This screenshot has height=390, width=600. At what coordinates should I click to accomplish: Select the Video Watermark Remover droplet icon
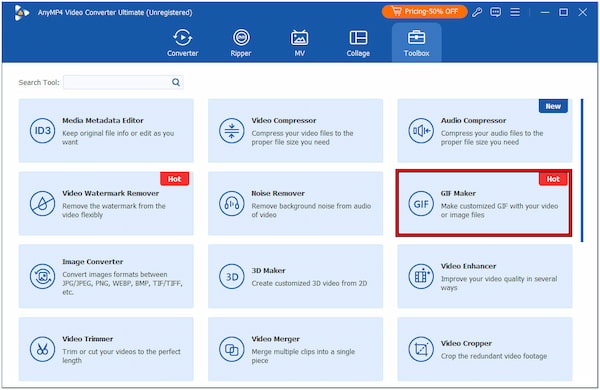[42, 204]
